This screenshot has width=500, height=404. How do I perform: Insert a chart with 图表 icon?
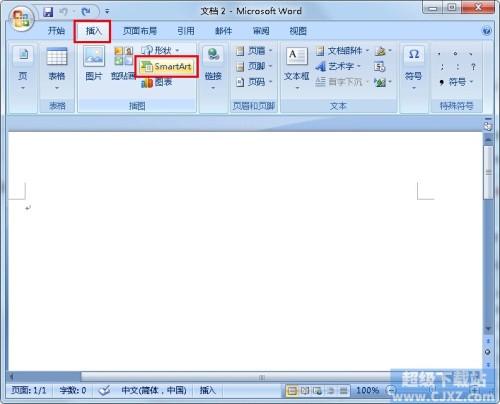(x=157, y=82)
